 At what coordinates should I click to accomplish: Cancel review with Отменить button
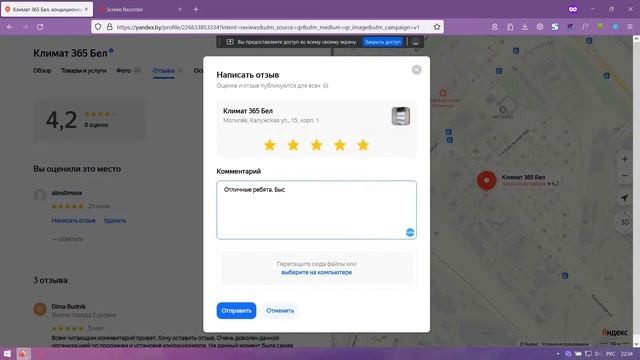280,311
